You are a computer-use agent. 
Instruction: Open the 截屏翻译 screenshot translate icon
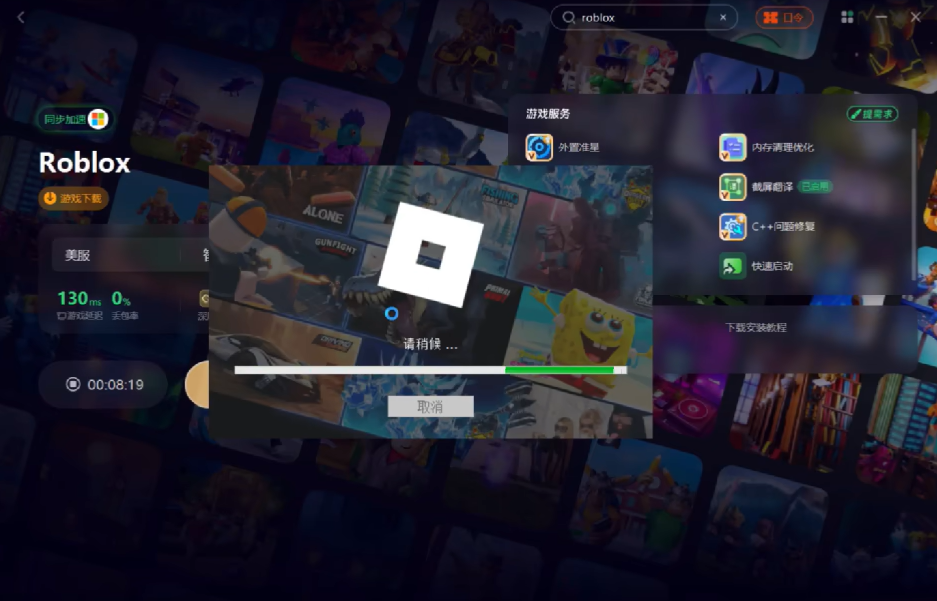click(732, 187)
